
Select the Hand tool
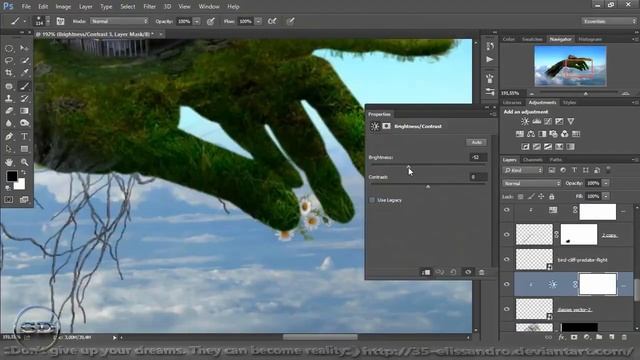pos(9,162)
